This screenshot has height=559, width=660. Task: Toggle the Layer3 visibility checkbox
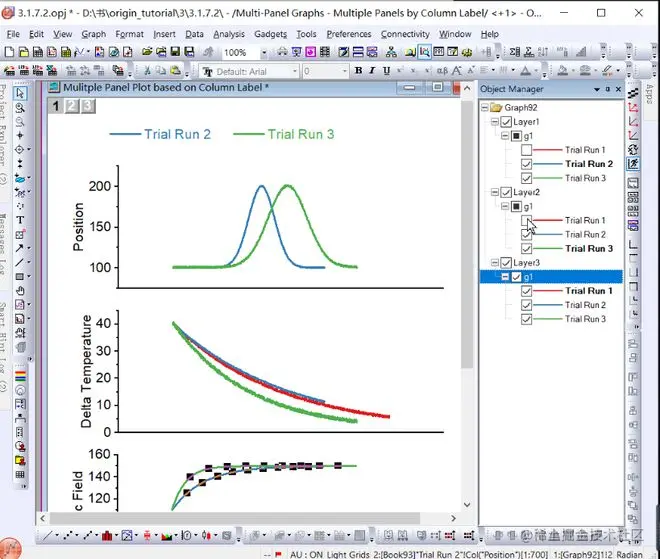click(506, 263)
